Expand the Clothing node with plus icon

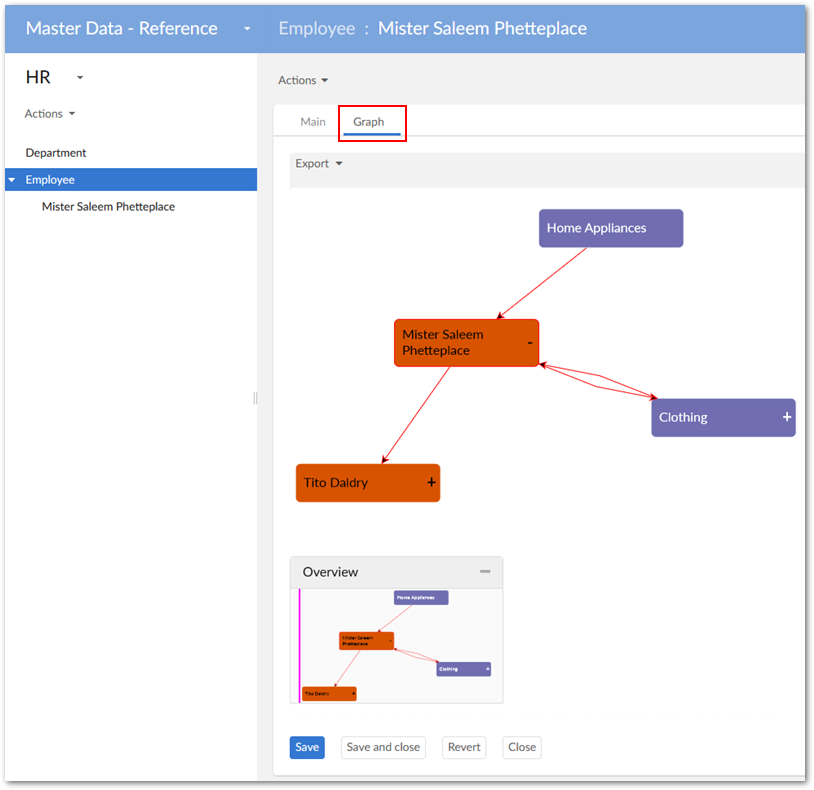(x=787, y=417)
